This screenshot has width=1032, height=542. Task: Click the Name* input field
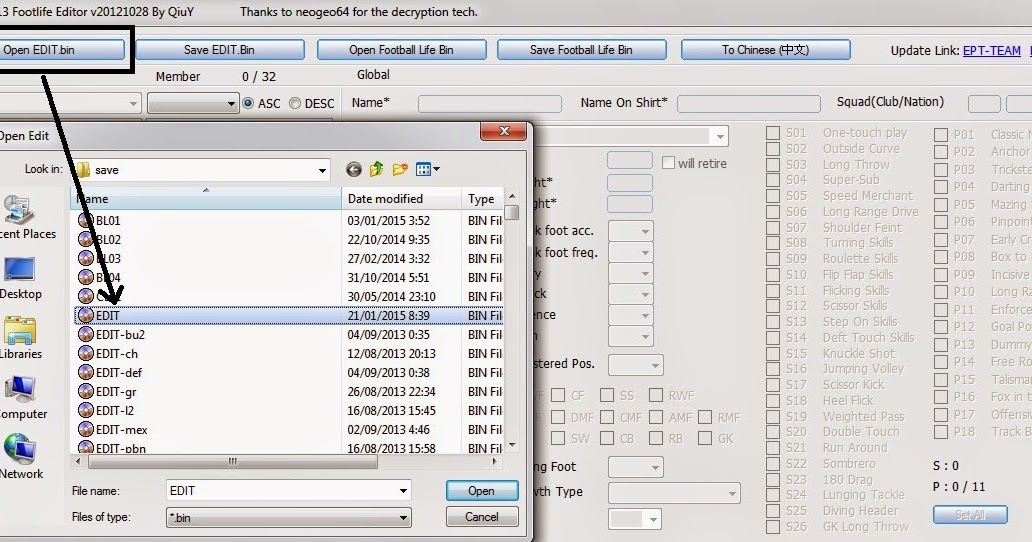pos(490,104)
